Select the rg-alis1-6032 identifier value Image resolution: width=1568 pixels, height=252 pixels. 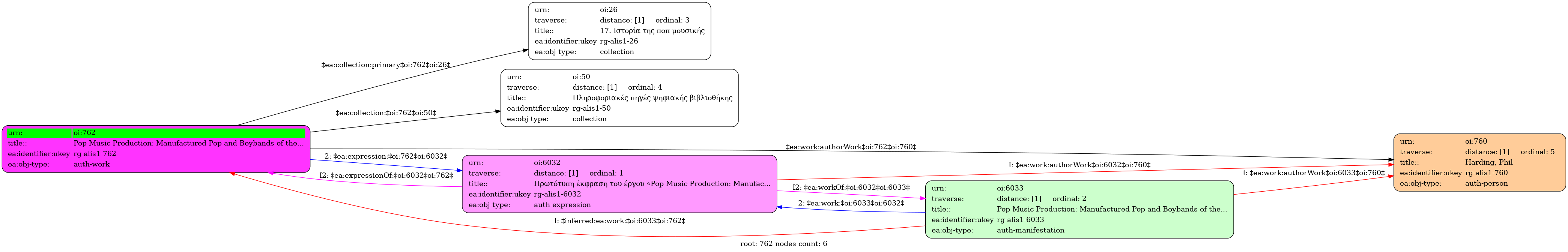pos(558,194)
